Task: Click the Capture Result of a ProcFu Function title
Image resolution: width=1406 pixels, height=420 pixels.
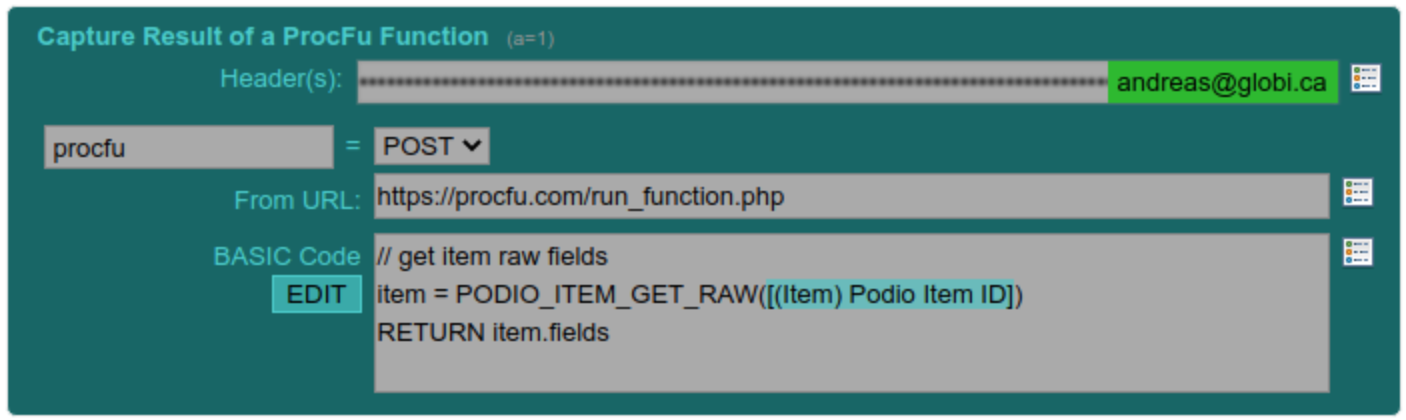Action: (263, 37)
